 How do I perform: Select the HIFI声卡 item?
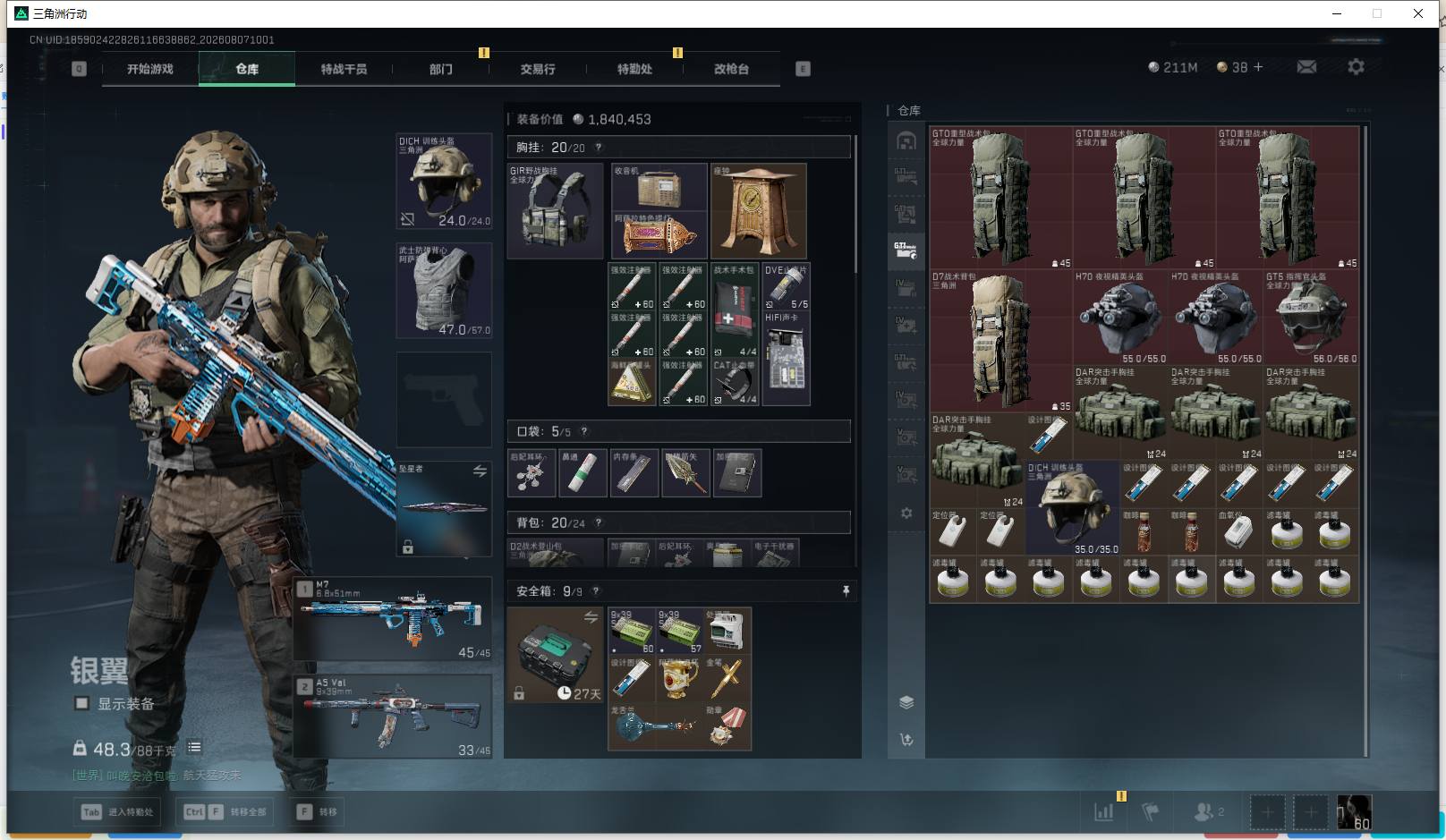click(x=787, y=359)
